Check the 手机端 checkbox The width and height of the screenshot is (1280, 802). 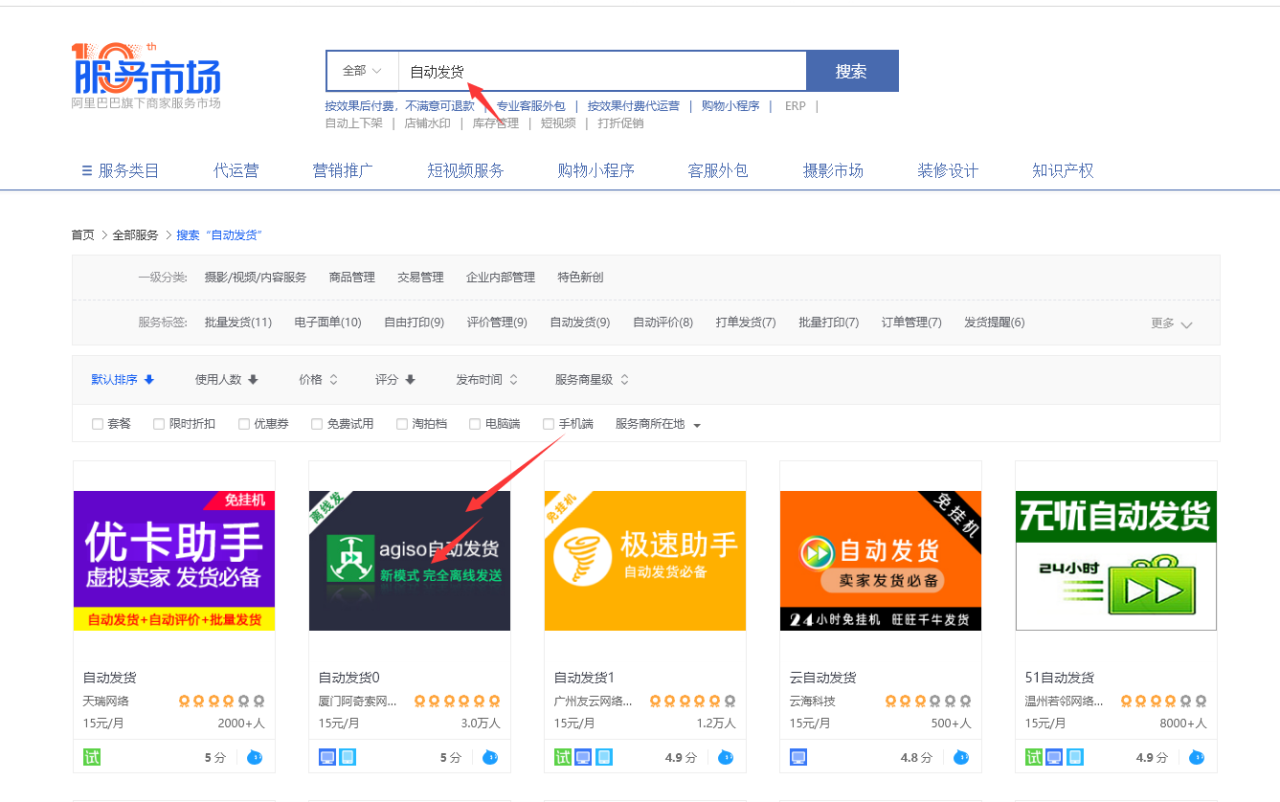(x=548, y=424)
